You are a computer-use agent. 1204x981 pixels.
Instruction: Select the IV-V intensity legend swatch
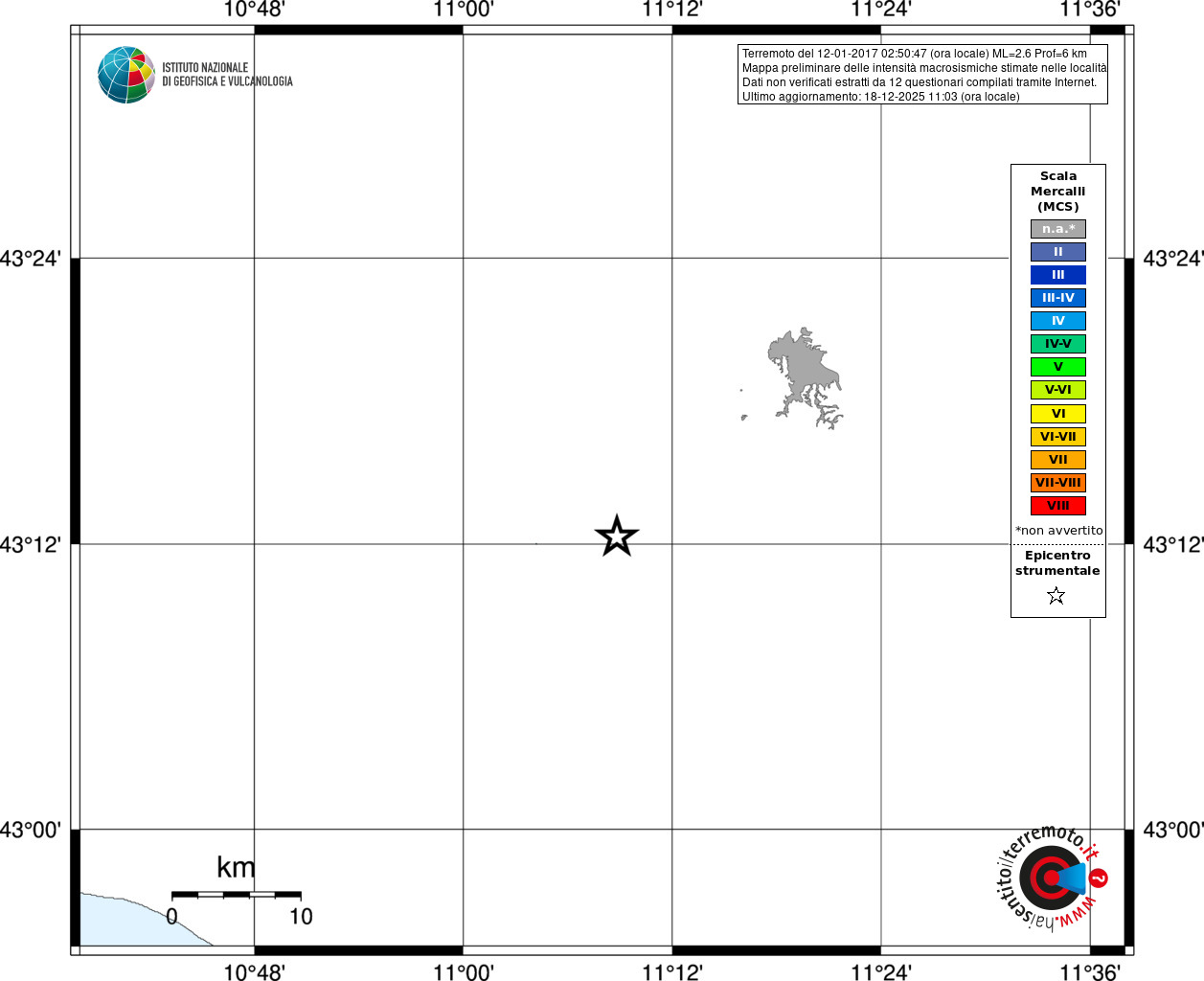(x=1058, y=344)
